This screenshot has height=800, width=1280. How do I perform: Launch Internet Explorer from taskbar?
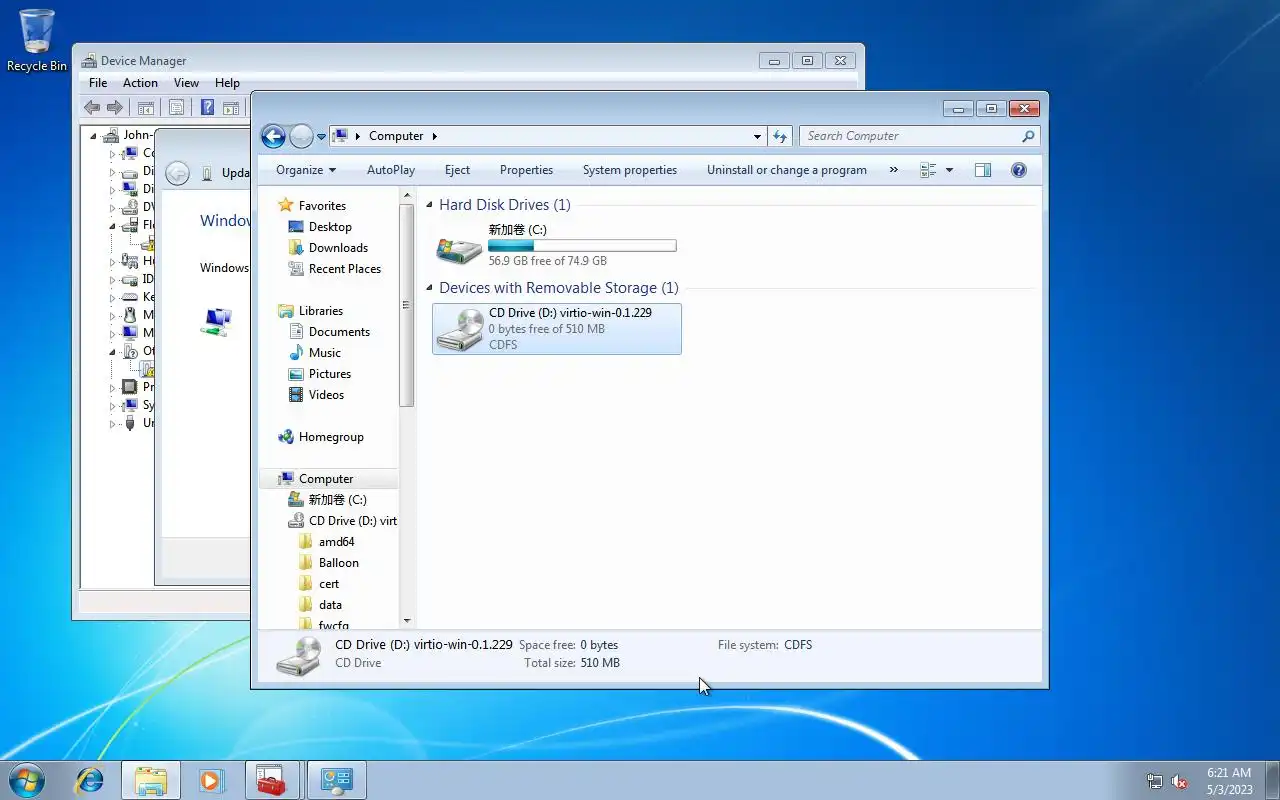[x=90, y=780]
